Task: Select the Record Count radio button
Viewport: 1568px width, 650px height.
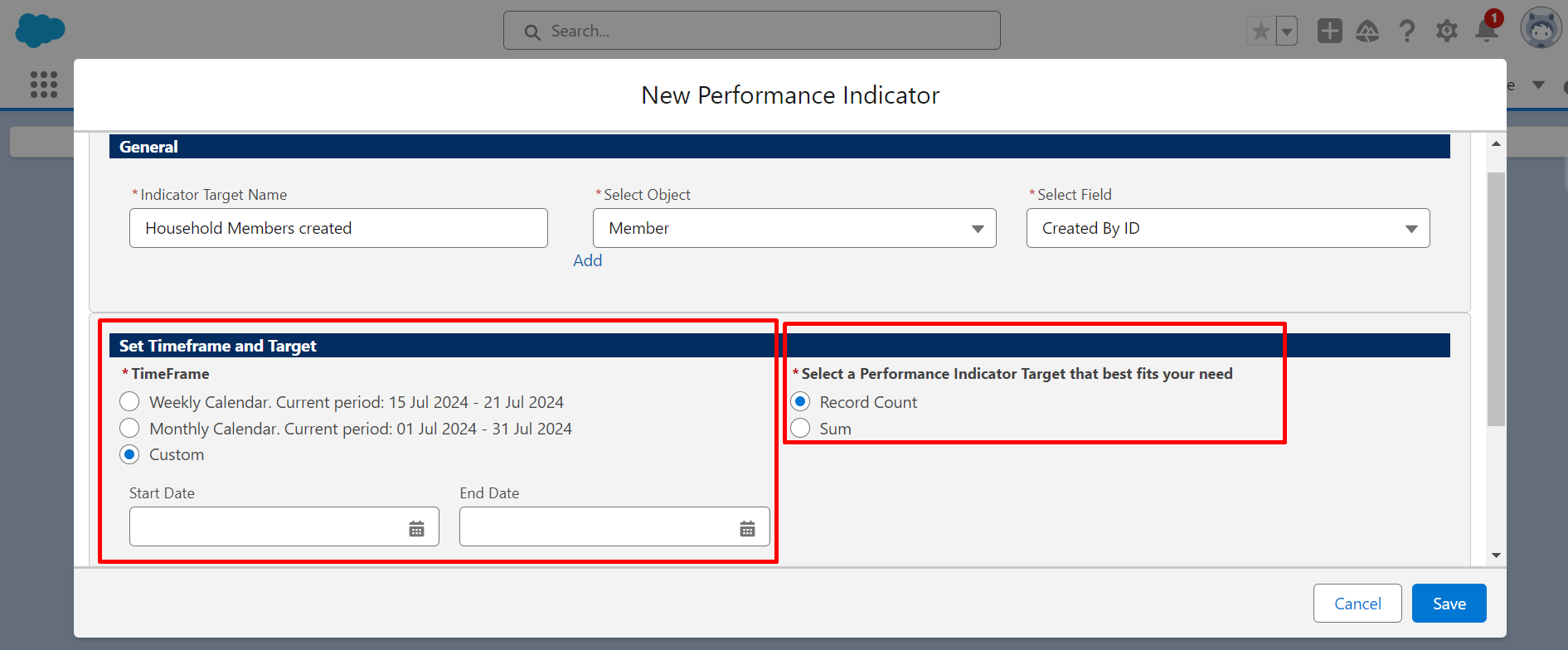Action: click(800, 402)
